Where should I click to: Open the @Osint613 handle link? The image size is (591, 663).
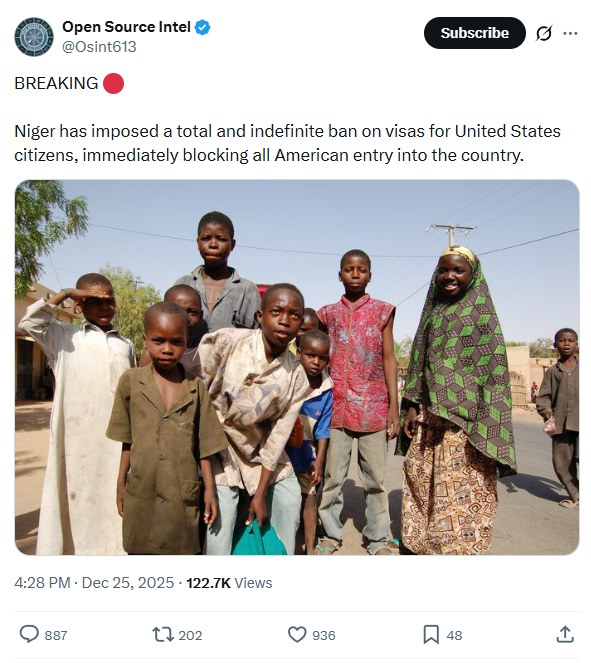99,47
